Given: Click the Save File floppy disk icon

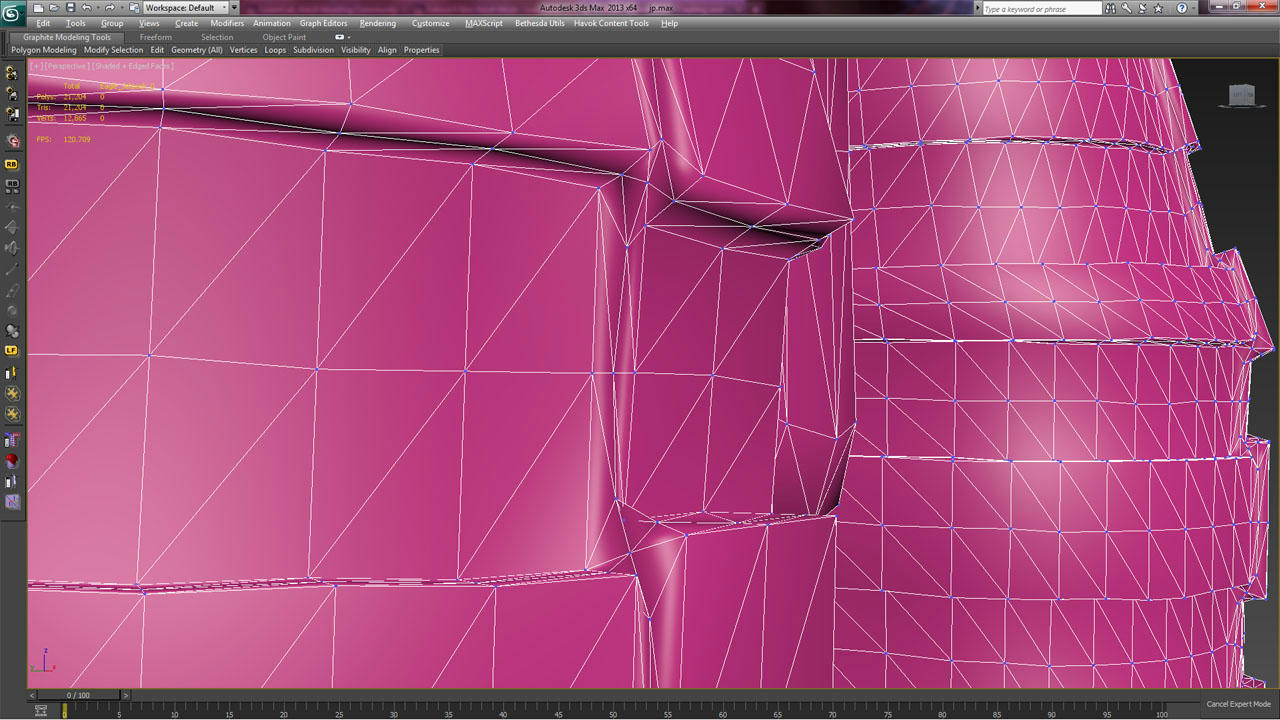Looking at the screenshot, I should (x=70, y=8).
